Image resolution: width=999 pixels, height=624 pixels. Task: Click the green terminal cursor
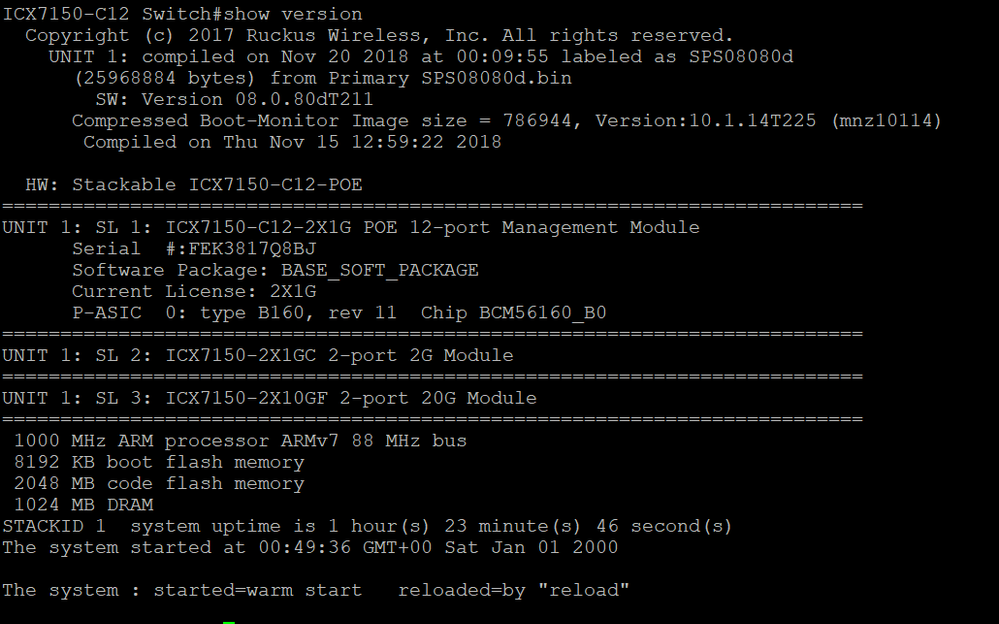click(228, 621)
